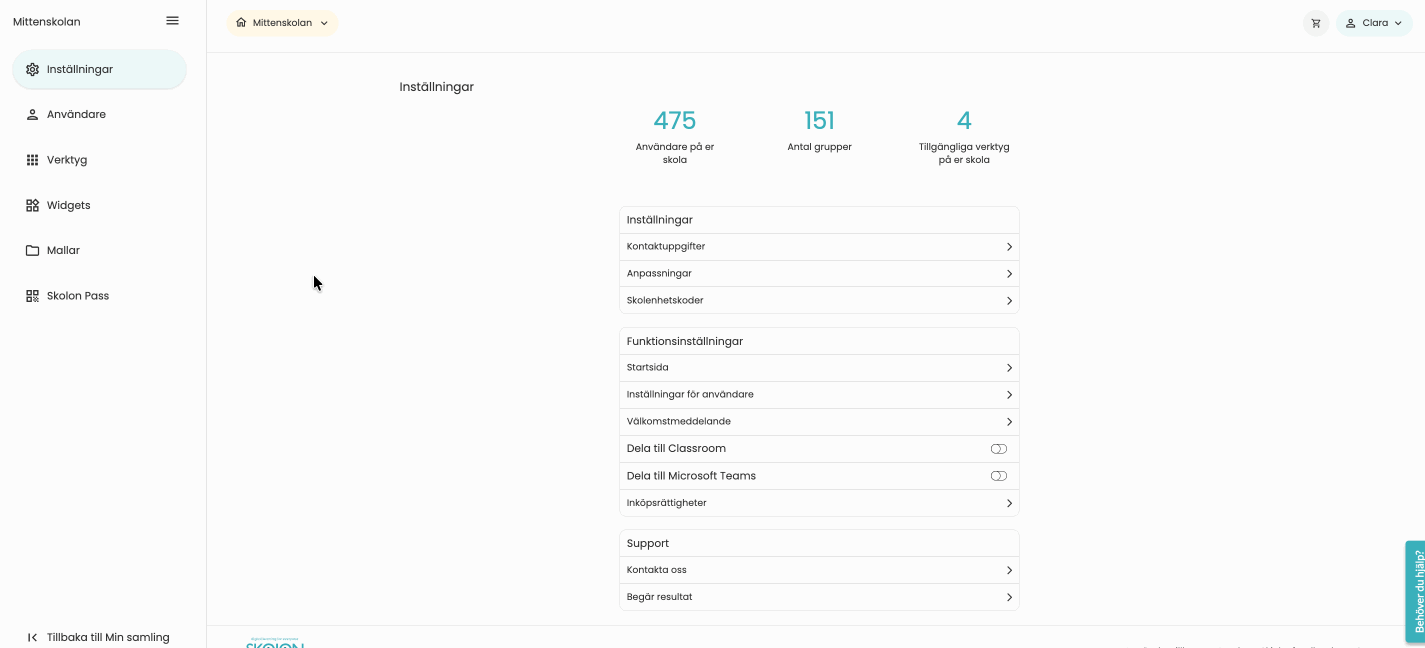Open the Mittenskolan school dropdown

(283, 23)
